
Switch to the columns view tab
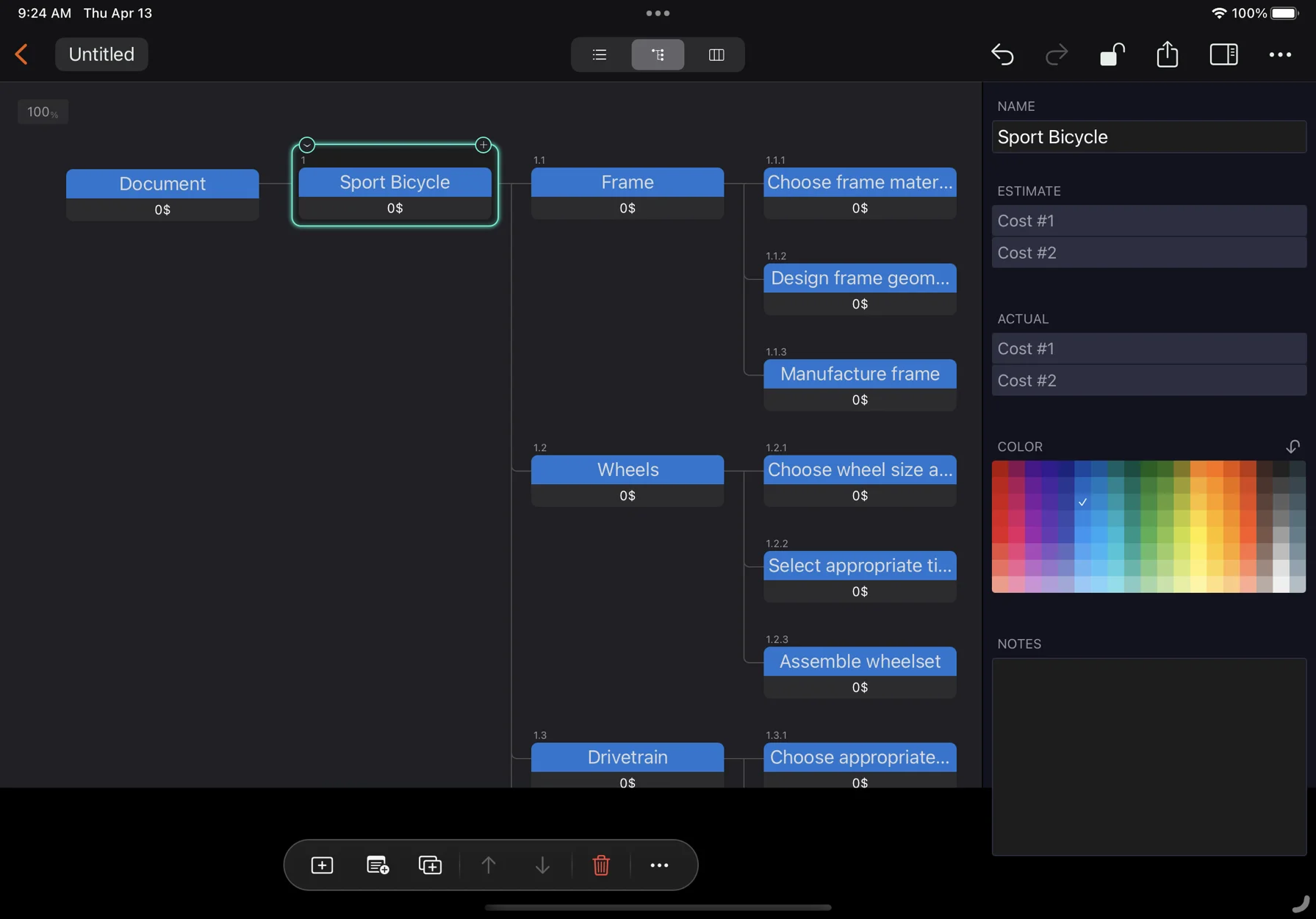(x=716, y=54)
